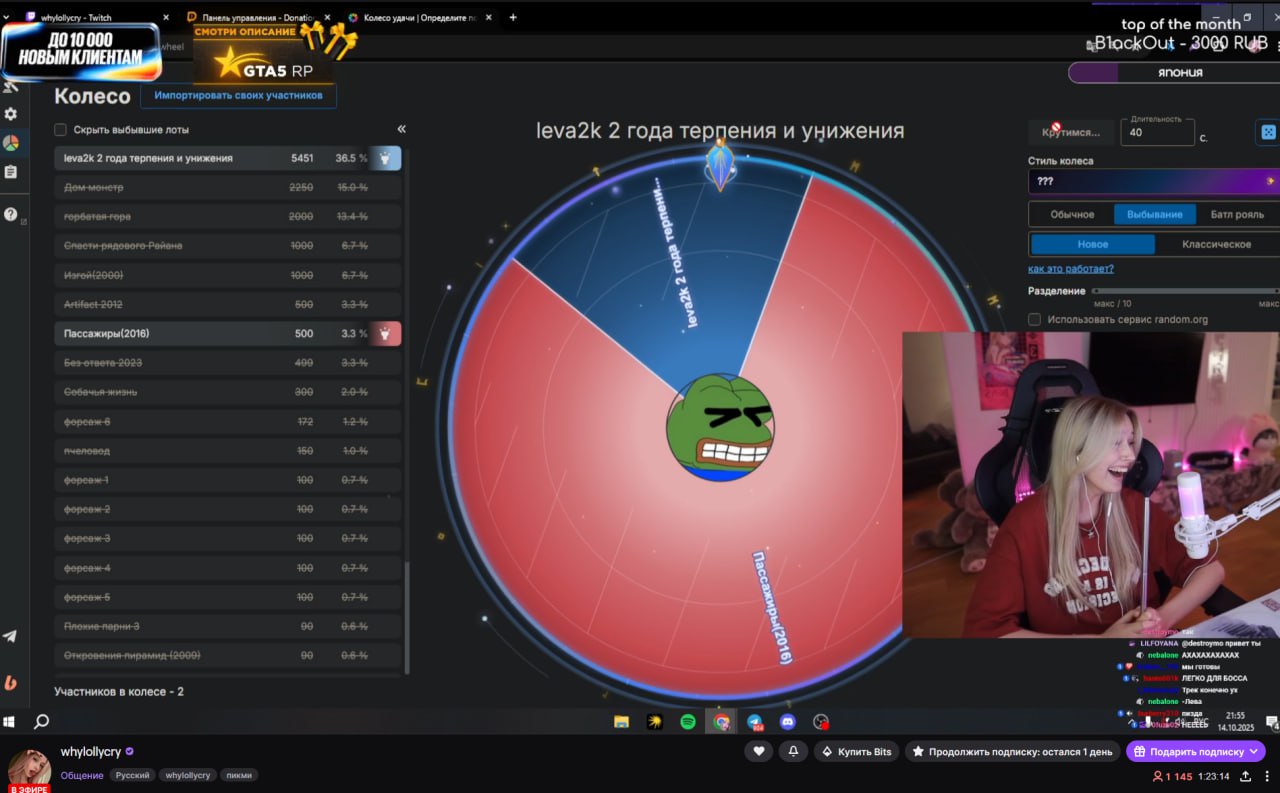
Task: Click the whylollycry channel avatar
Action: point(30,769)
